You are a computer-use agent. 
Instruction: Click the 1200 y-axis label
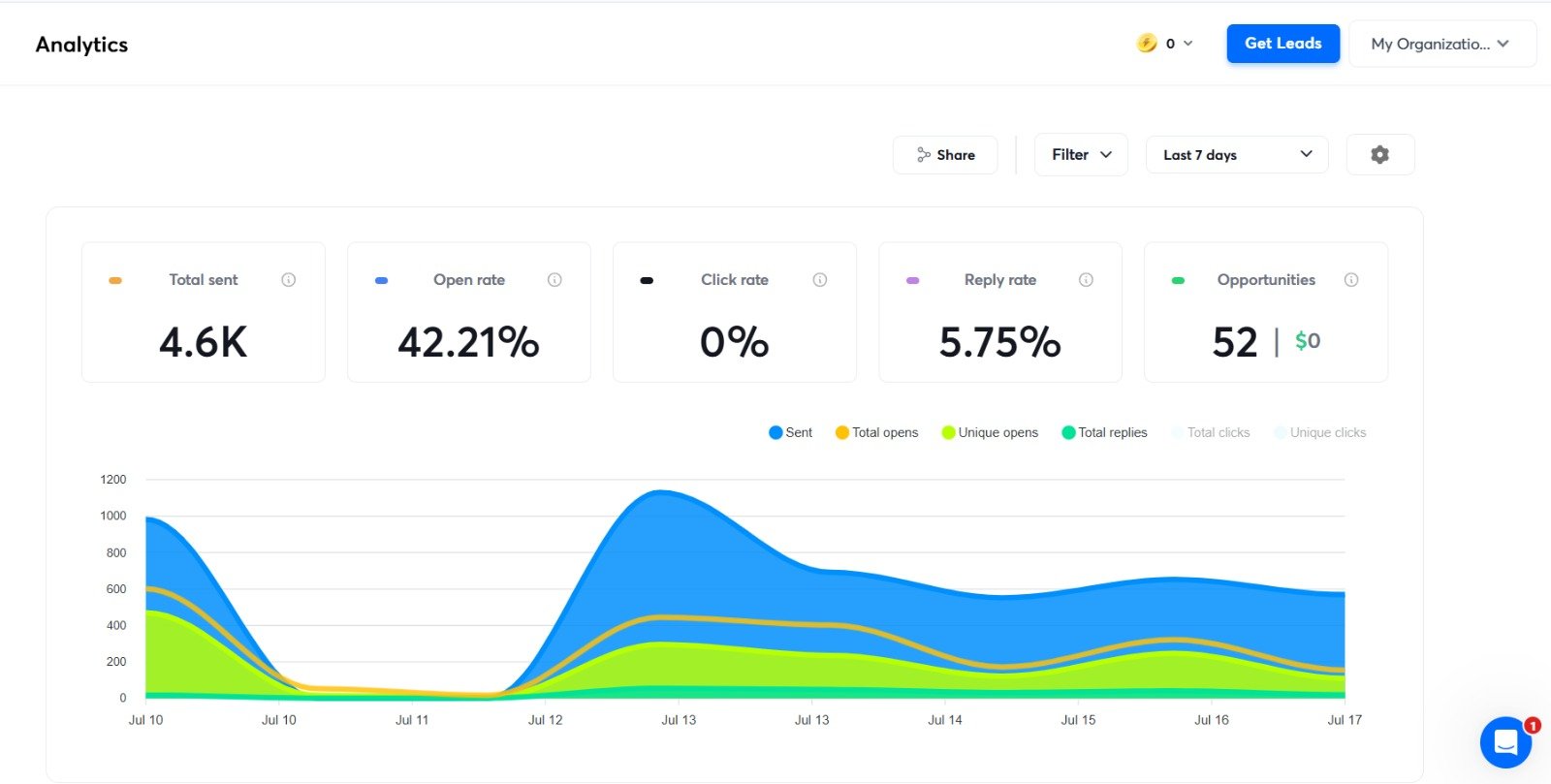click(113, 480)
